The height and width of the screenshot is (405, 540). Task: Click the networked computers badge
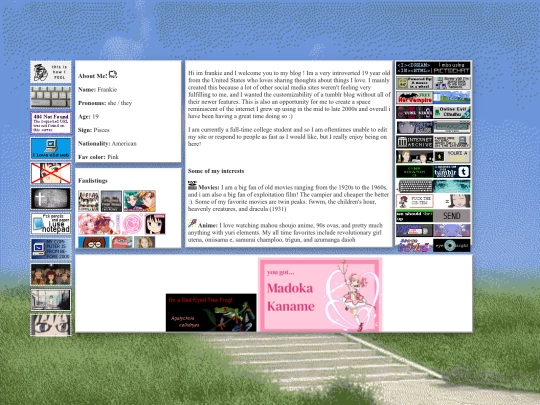(x=452, y=83)
